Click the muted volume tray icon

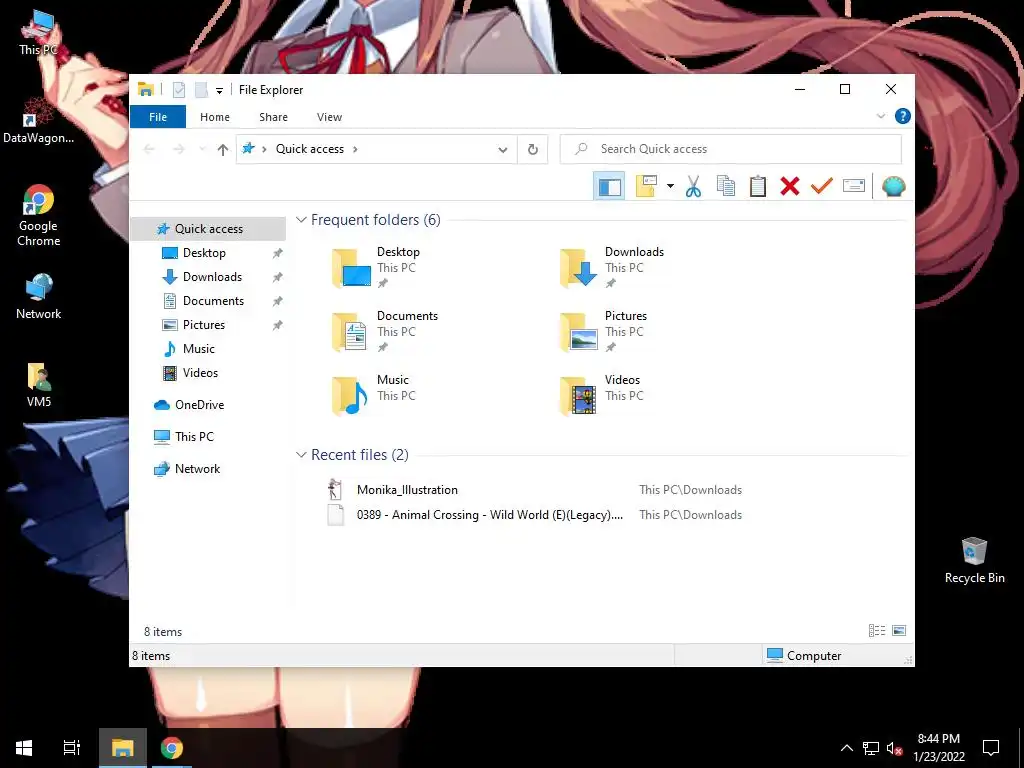(895, 748)
